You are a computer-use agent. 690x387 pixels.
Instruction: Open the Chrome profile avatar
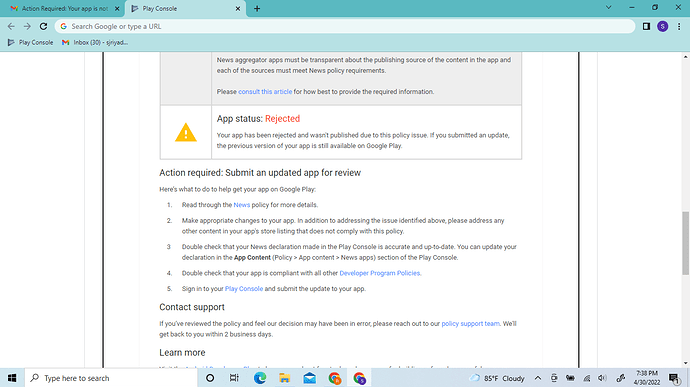click(x=662, y=26)
